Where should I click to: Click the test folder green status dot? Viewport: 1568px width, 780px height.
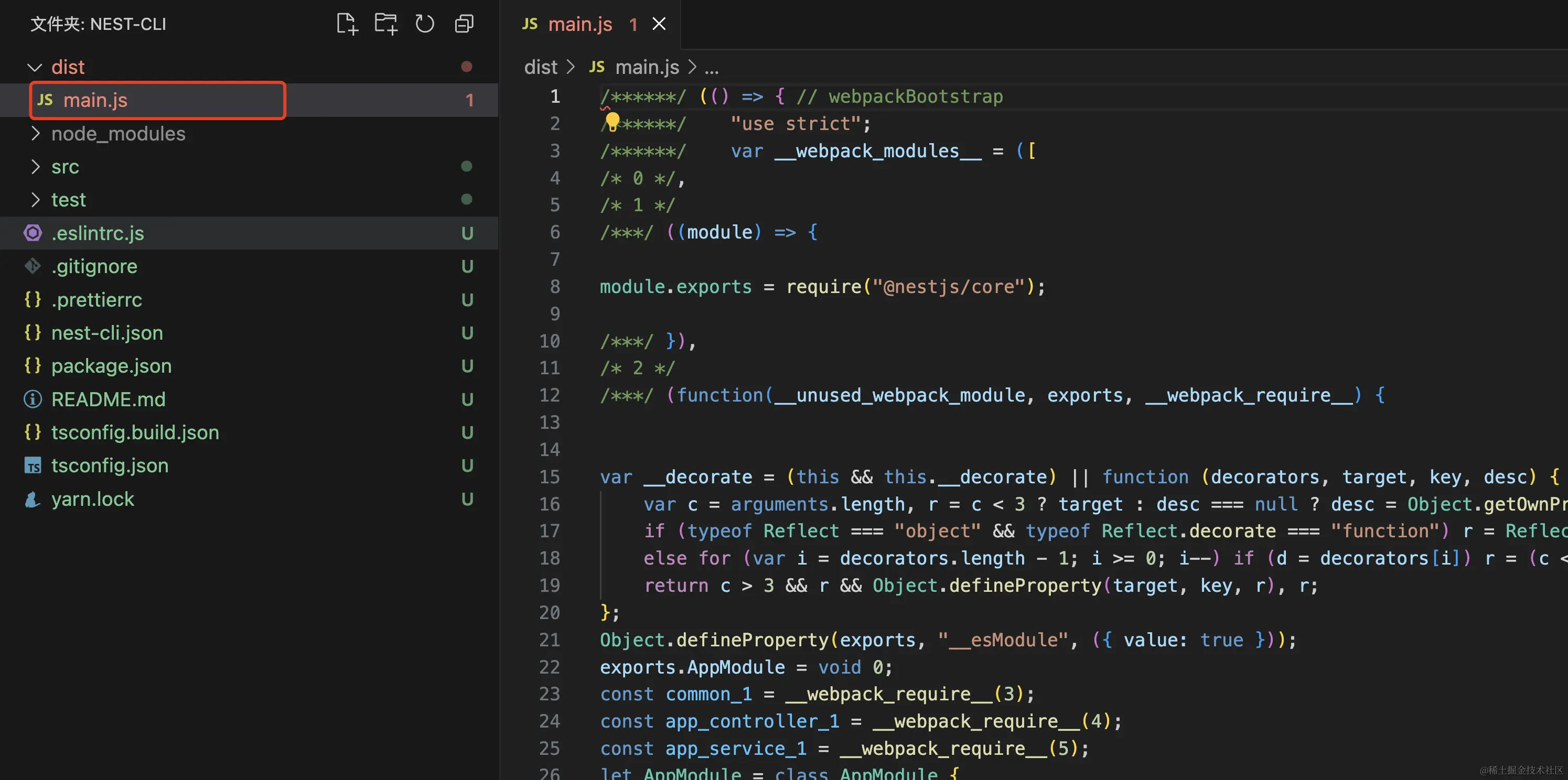[x=467, y=199]
